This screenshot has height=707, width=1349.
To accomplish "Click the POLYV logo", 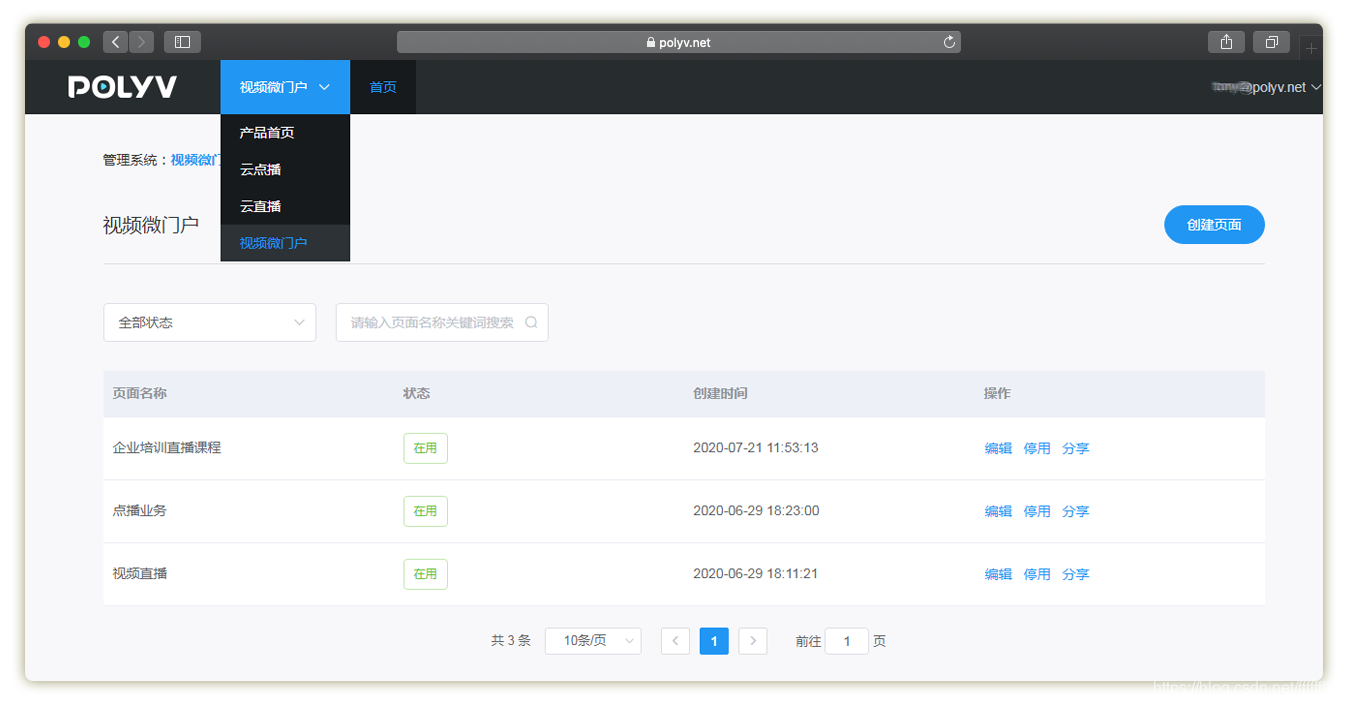I will (122, 87).
